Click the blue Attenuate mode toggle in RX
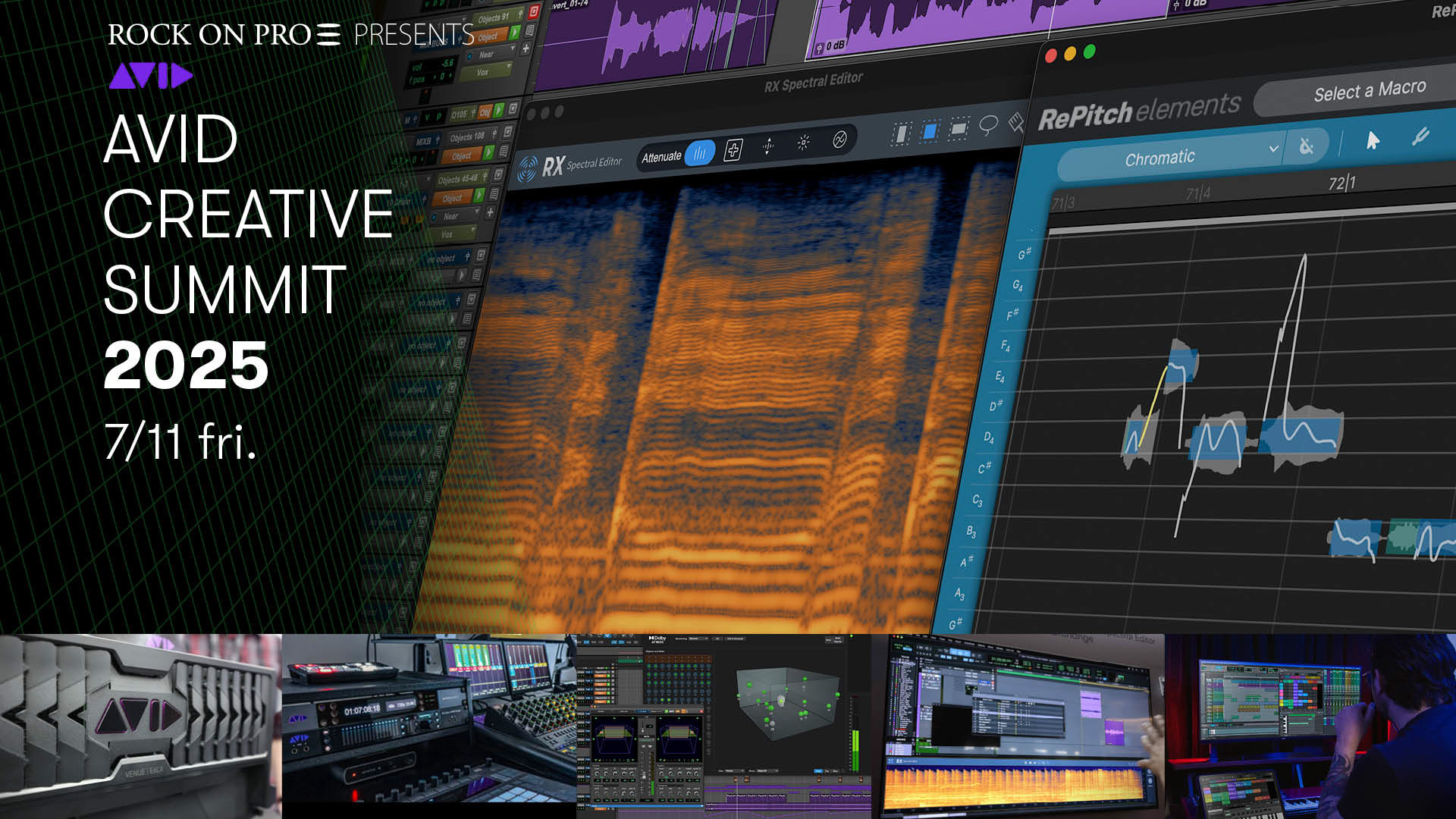Viewport: 1456px width, 819px height. point(699,153)
